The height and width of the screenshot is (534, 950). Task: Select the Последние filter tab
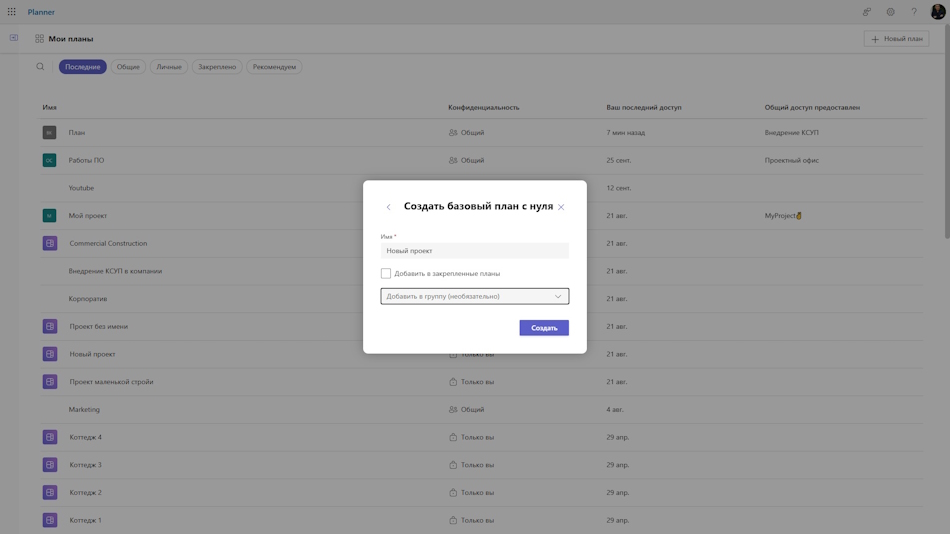pyautogui.click(x=82, y=67)
